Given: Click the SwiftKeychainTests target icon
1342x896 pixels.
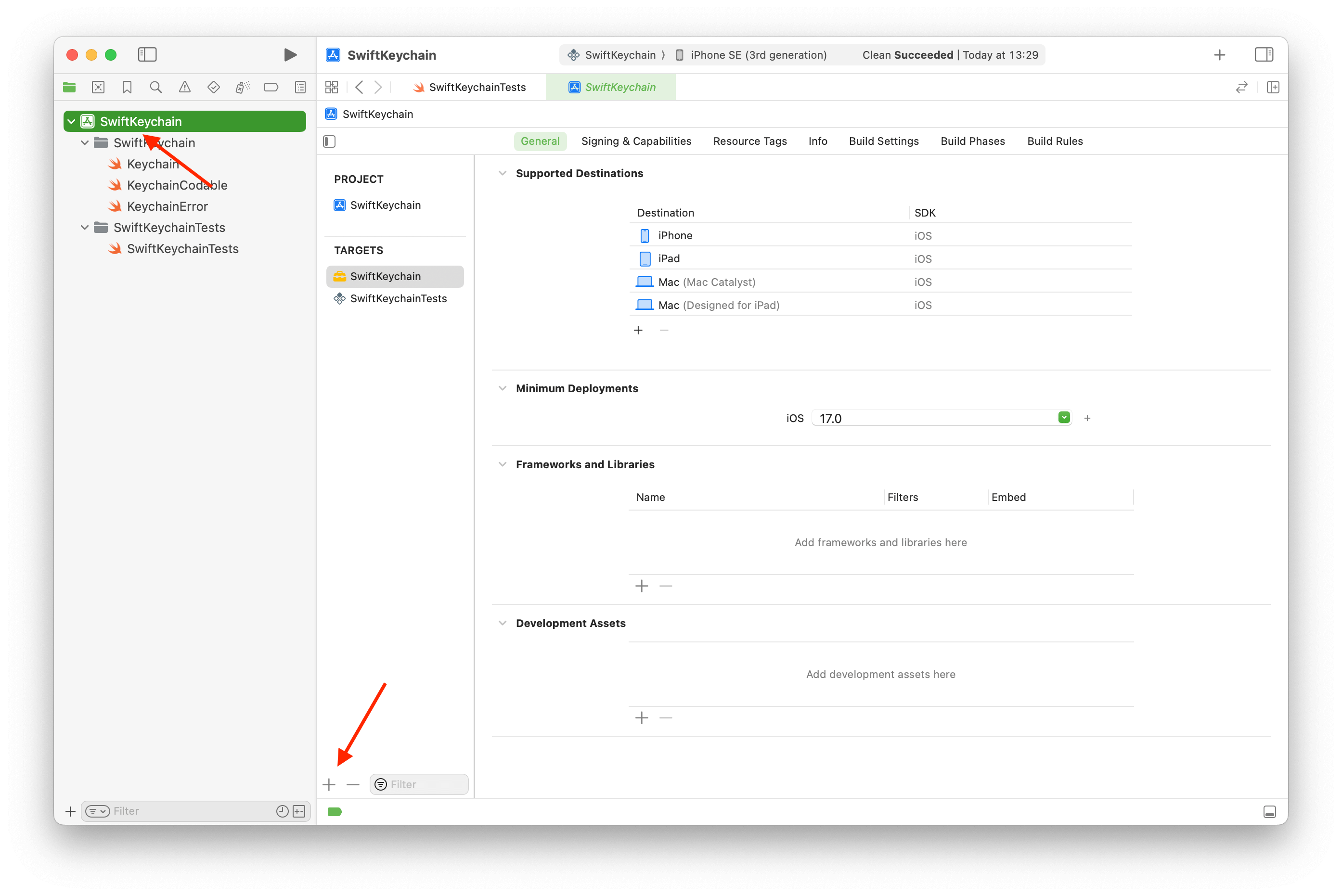Looking at the screenshot, I should pos(339,298).
